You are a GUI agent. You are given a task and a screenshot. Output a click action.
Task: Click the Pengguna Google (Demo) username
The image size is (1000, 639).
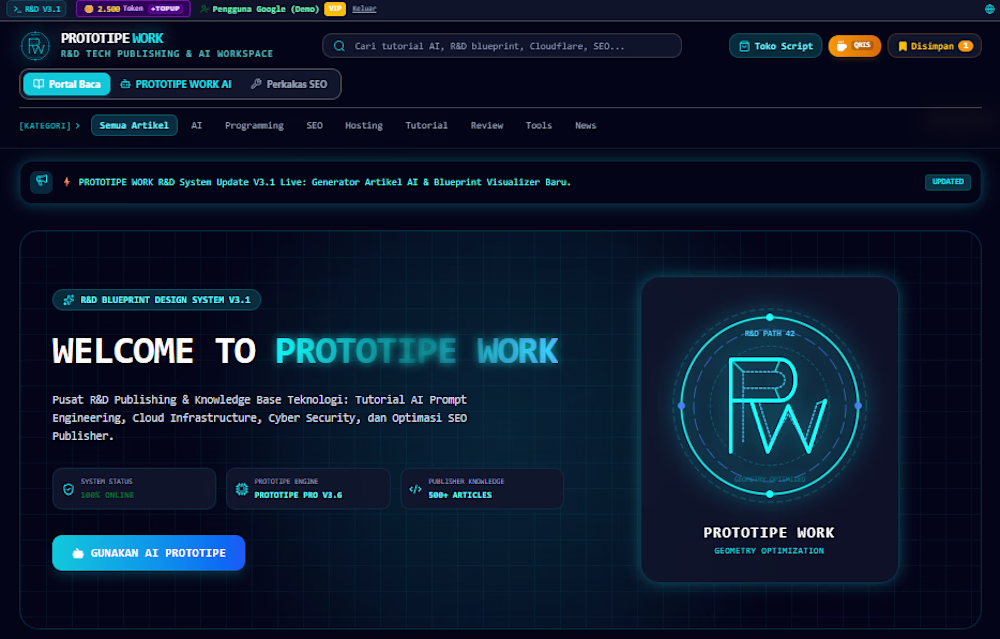coord(265,9)
